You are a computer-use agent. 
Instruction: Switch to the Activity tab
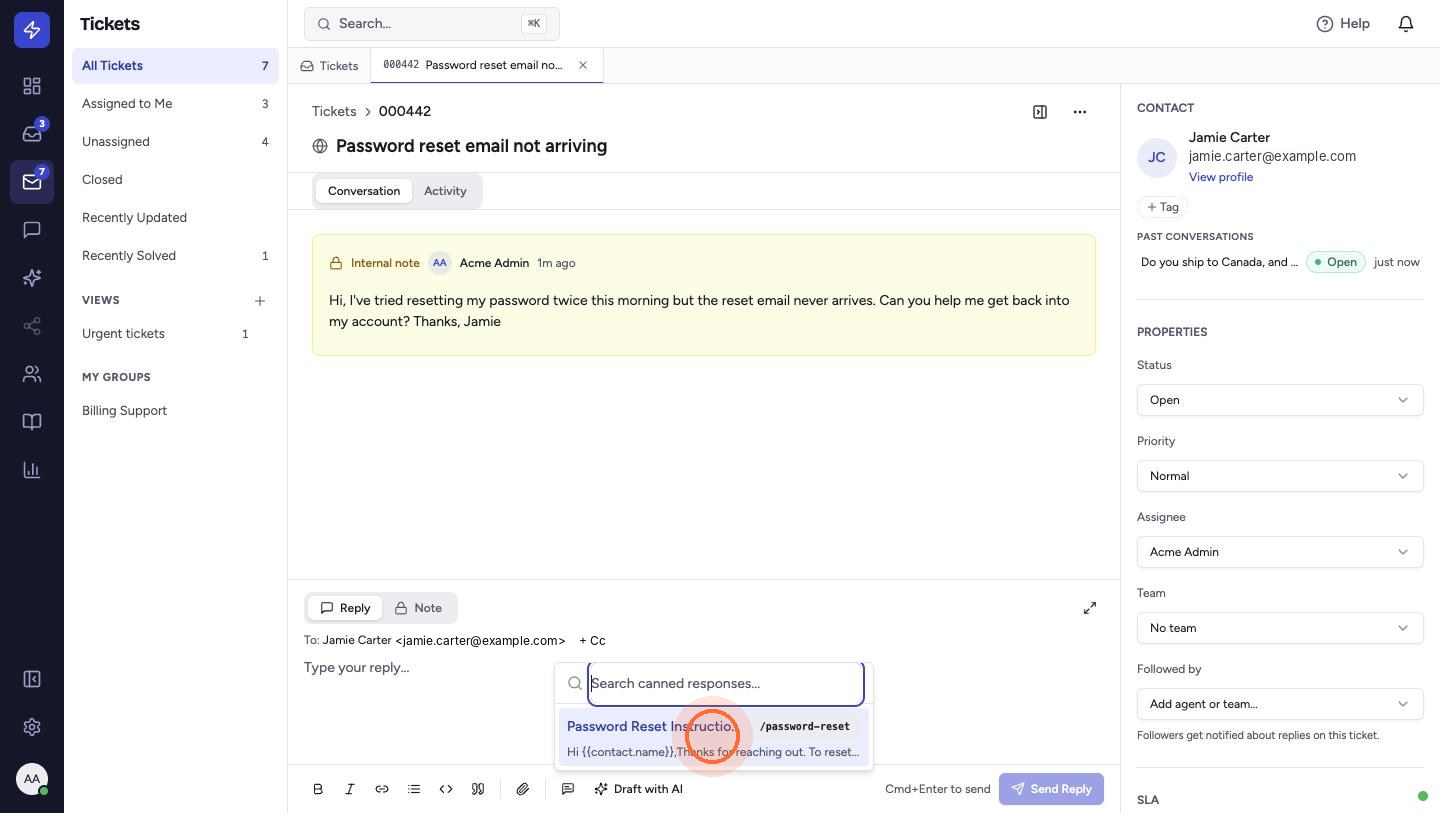point(445,191)
